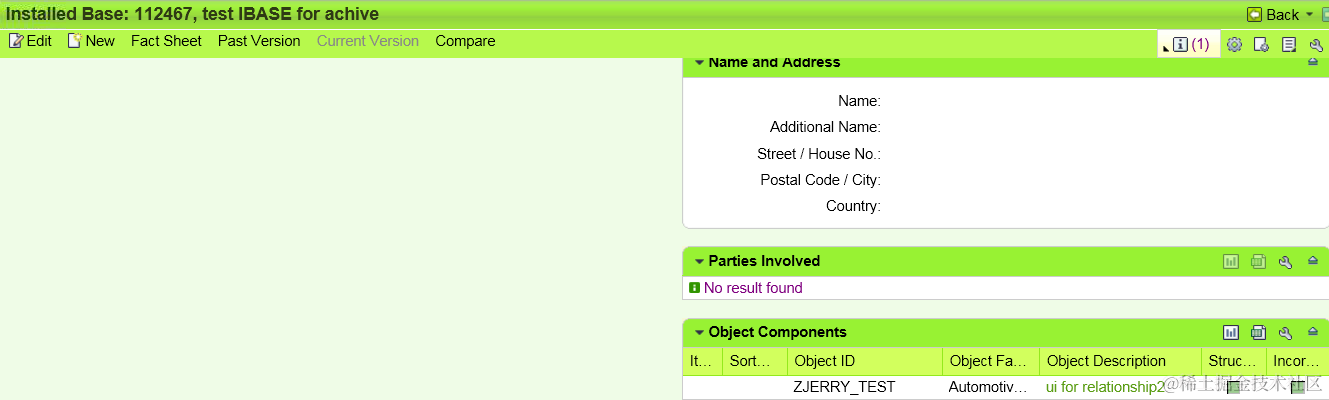Click the Incor… column header
Viewport: 1329px width, 400px height.
coord(1297,361)
